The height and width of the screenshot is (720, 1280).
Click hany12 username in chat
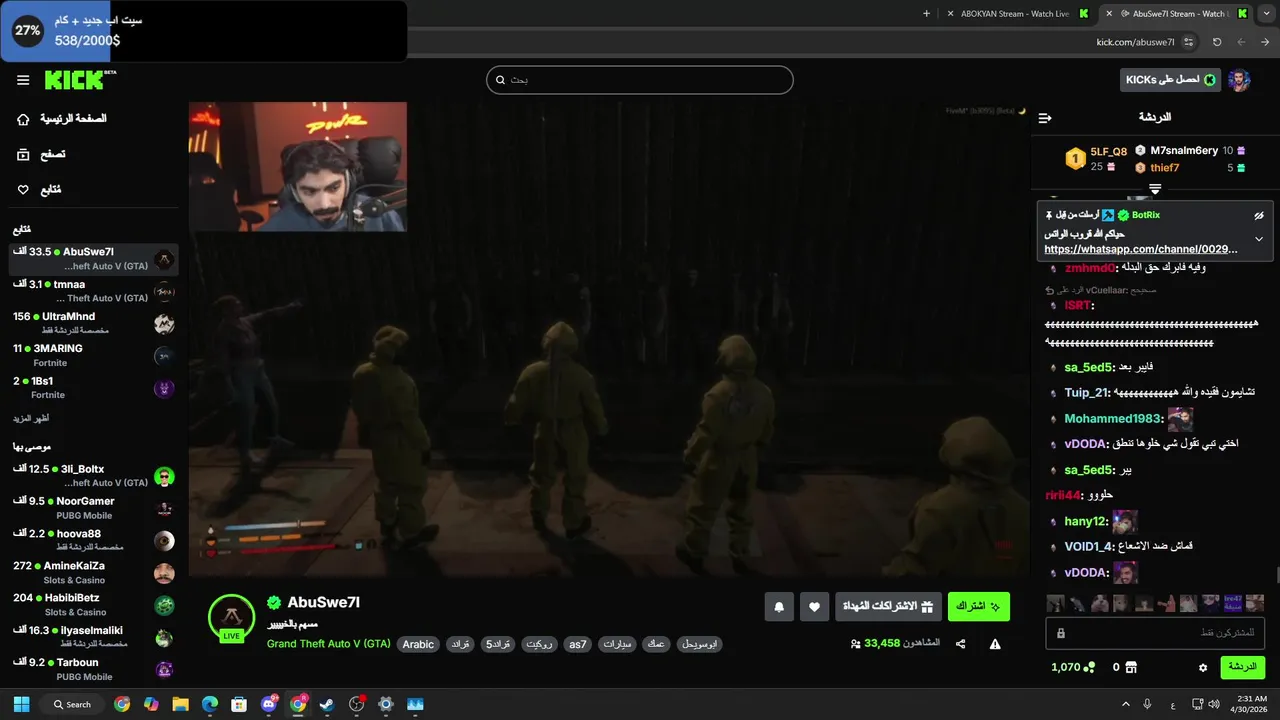tap(1086, 522)
